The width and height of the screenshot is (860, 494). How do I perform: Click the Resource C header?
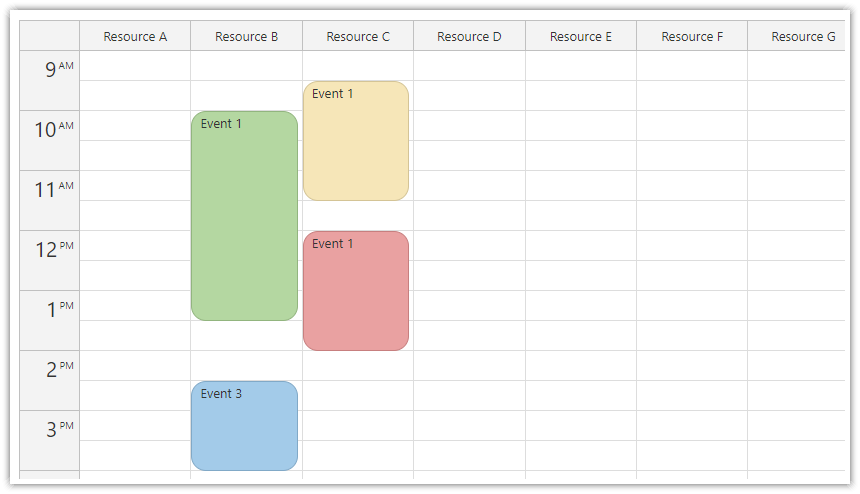(358, 37)
